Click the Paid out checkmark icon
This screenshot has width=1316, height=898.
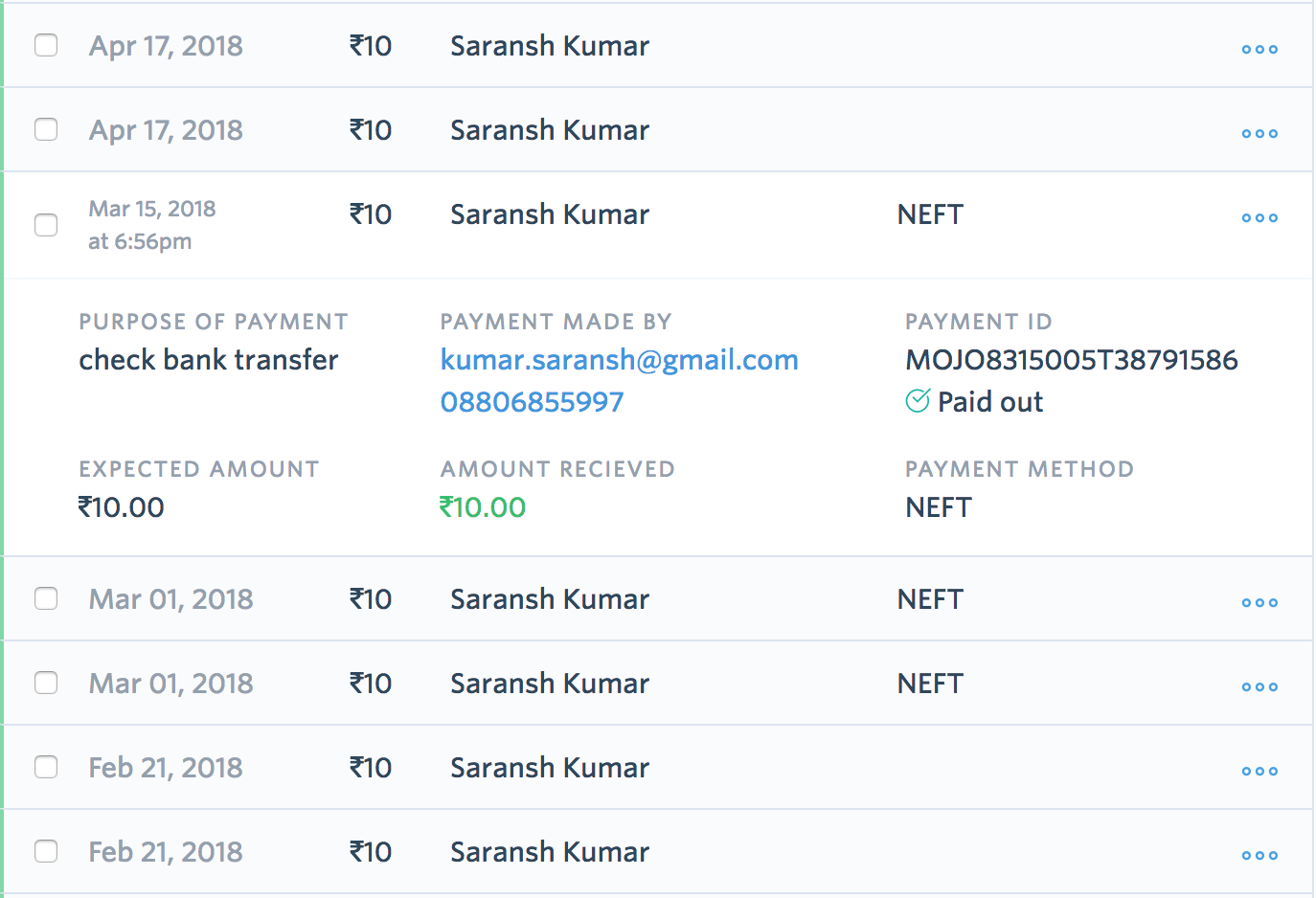click(918, 401)
